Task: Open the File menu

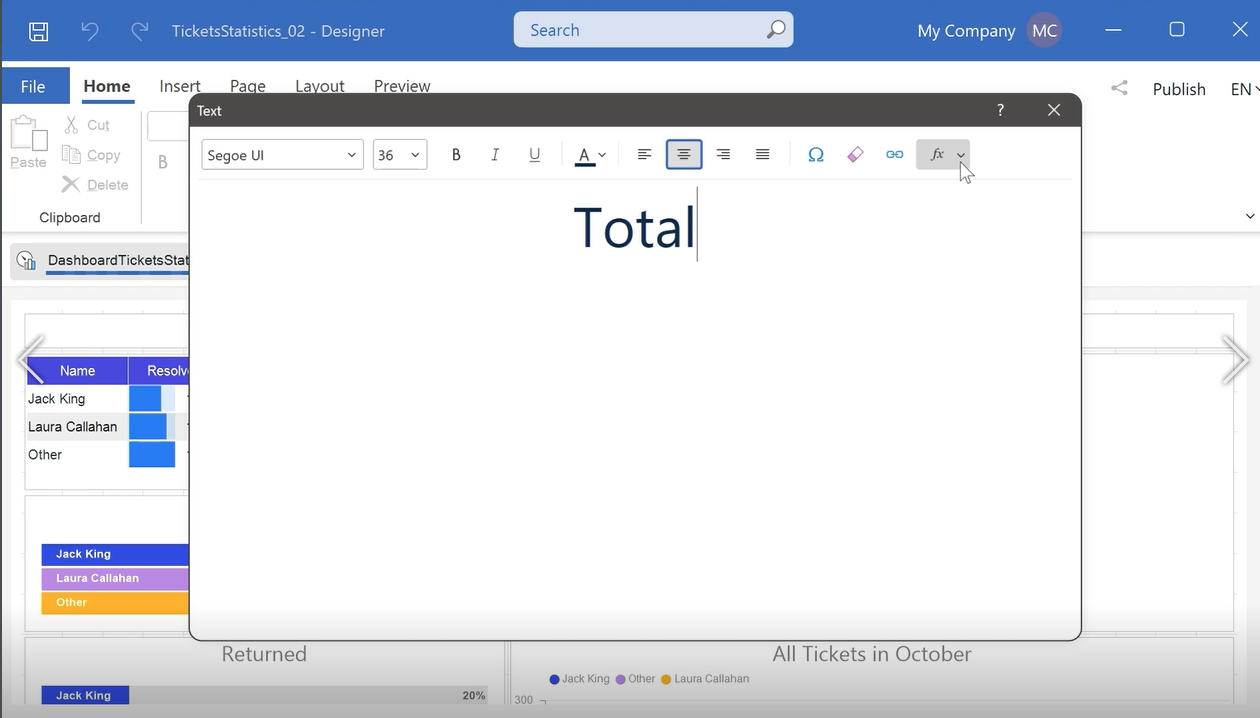Action: click(x=34, y=87)
